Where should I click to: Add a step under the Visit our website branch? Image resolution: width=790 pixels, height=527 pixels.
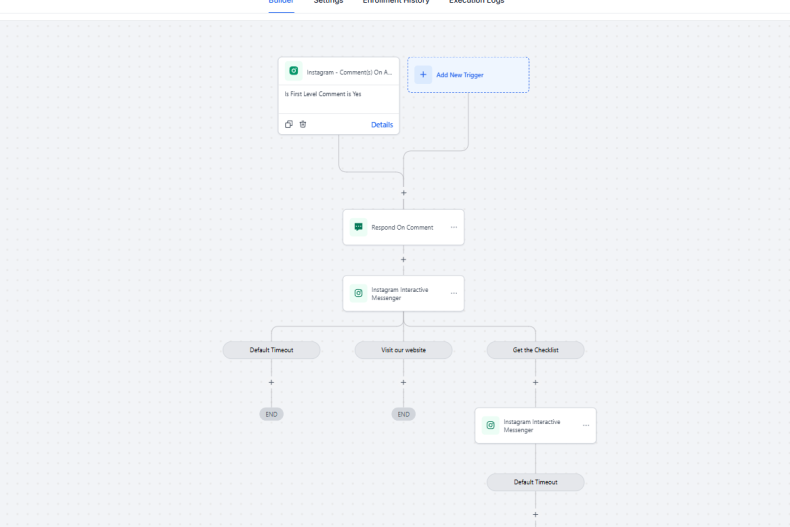click(x=403, y=382)
